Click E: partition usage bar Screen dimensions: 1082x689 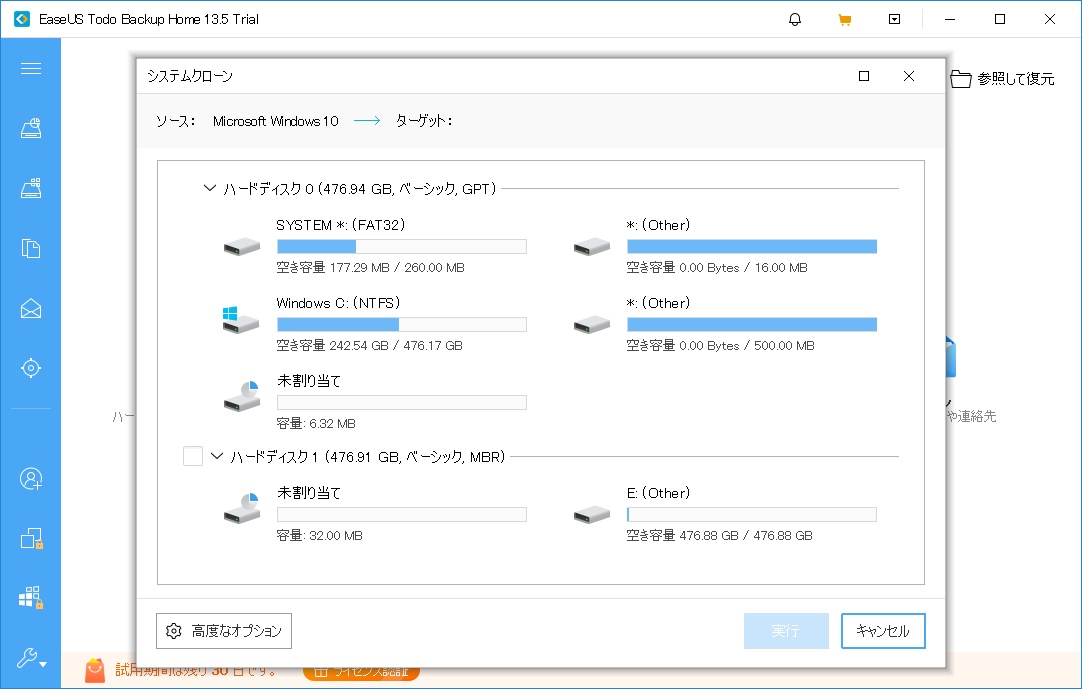751,514
